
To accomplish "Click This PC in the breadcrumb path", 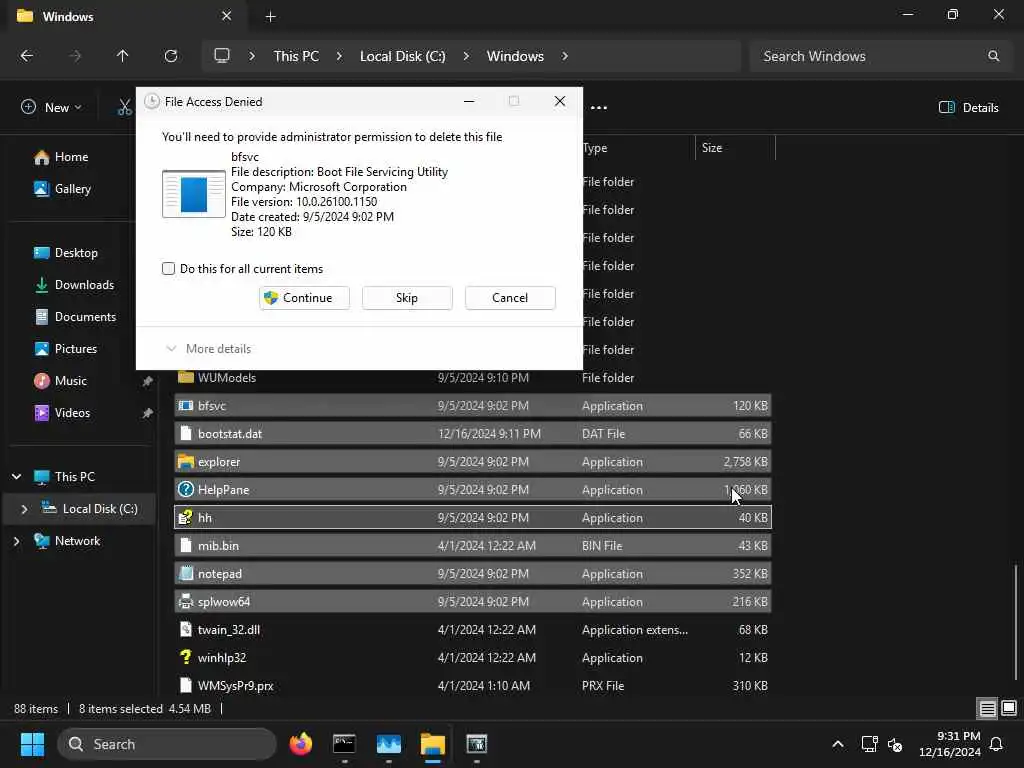I will click(x=296, y=56).
